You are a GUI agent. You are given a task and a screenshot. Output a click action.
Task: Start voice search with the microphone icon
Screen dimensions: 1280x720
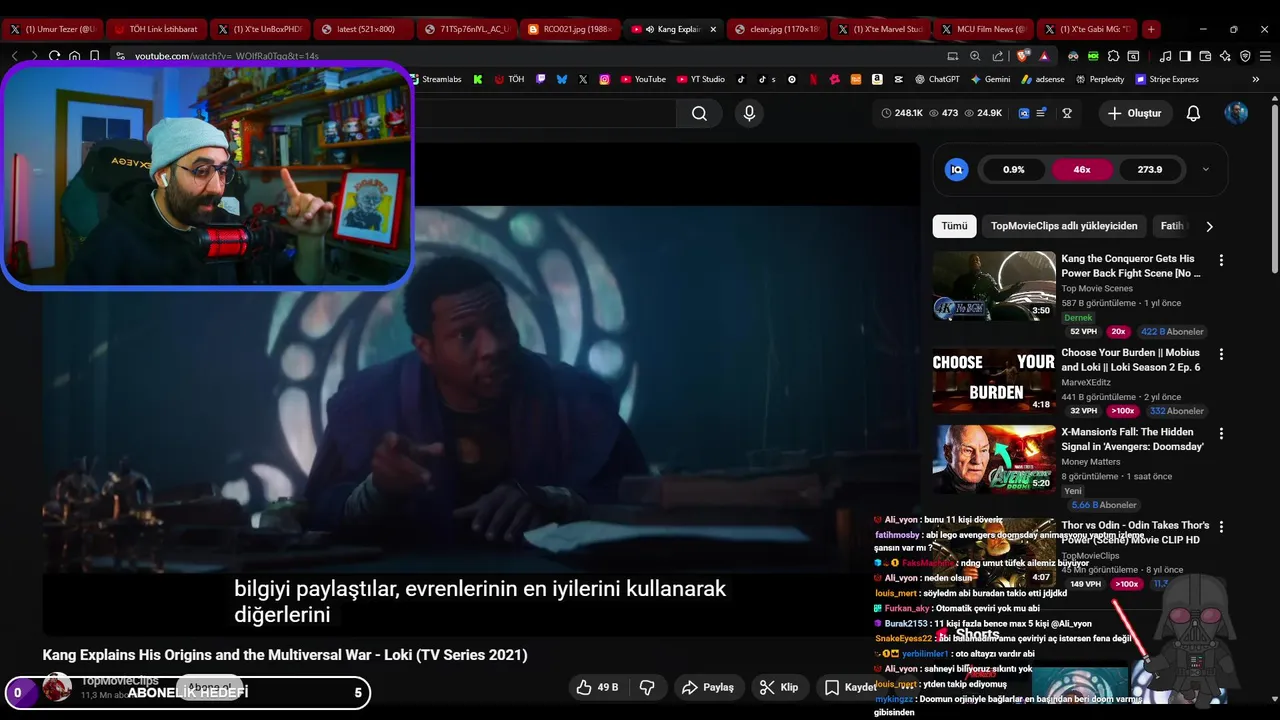click(x=749, y=113)
